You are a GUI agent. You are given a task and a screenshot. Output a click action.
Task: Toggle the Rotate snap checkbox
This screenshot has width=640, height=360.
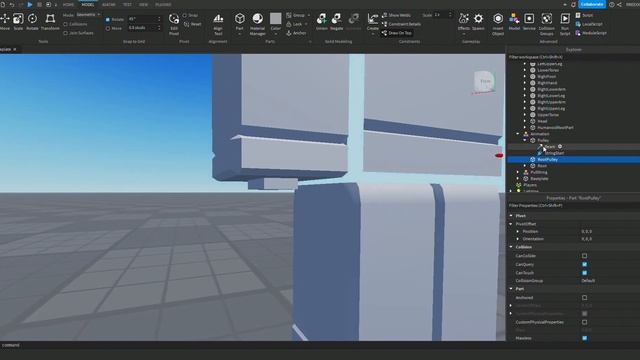click(108, 19)
